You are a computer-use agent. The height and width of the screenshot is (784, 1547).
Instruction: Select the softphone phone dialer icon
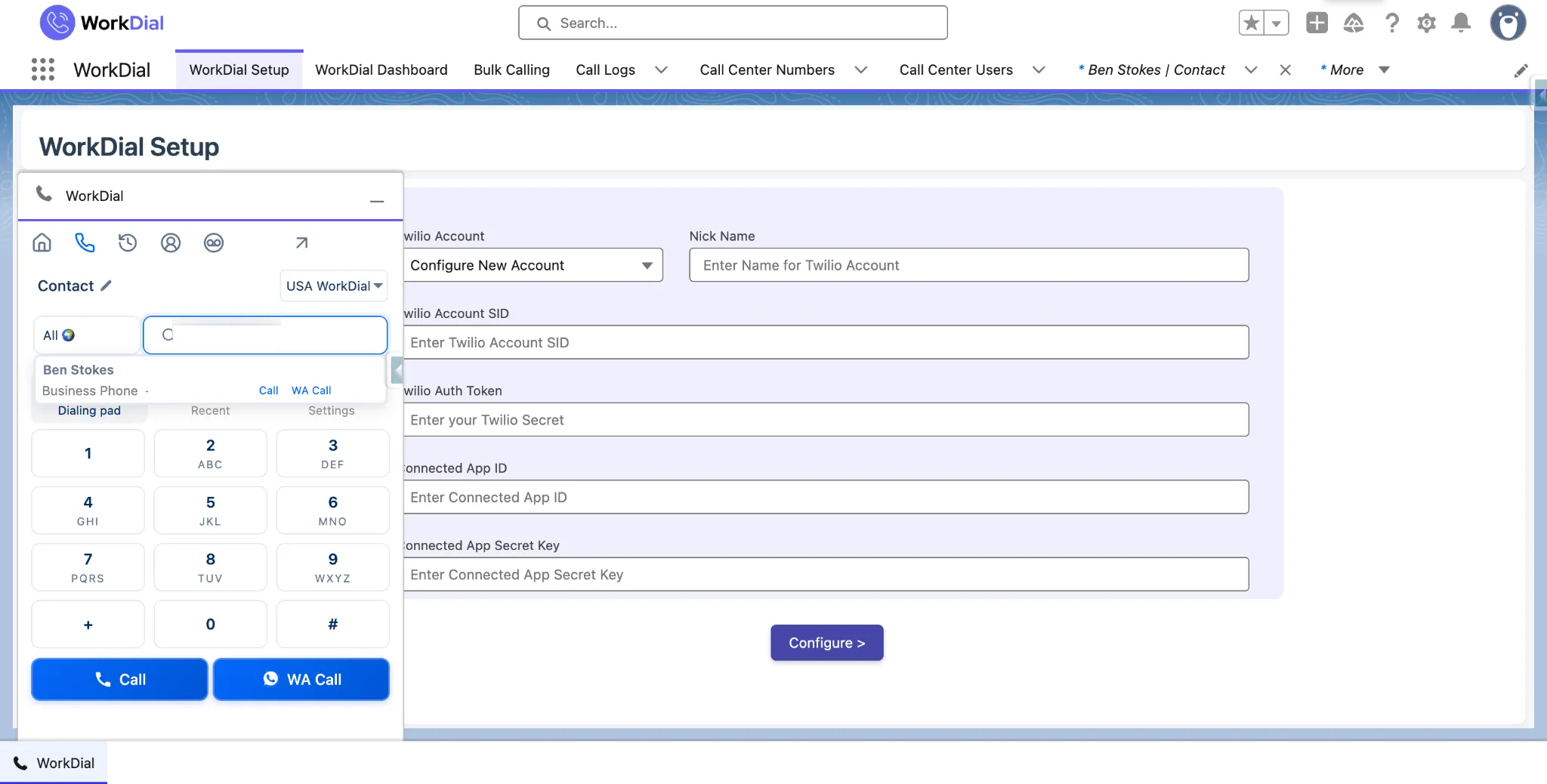click(x=85, y=242)
